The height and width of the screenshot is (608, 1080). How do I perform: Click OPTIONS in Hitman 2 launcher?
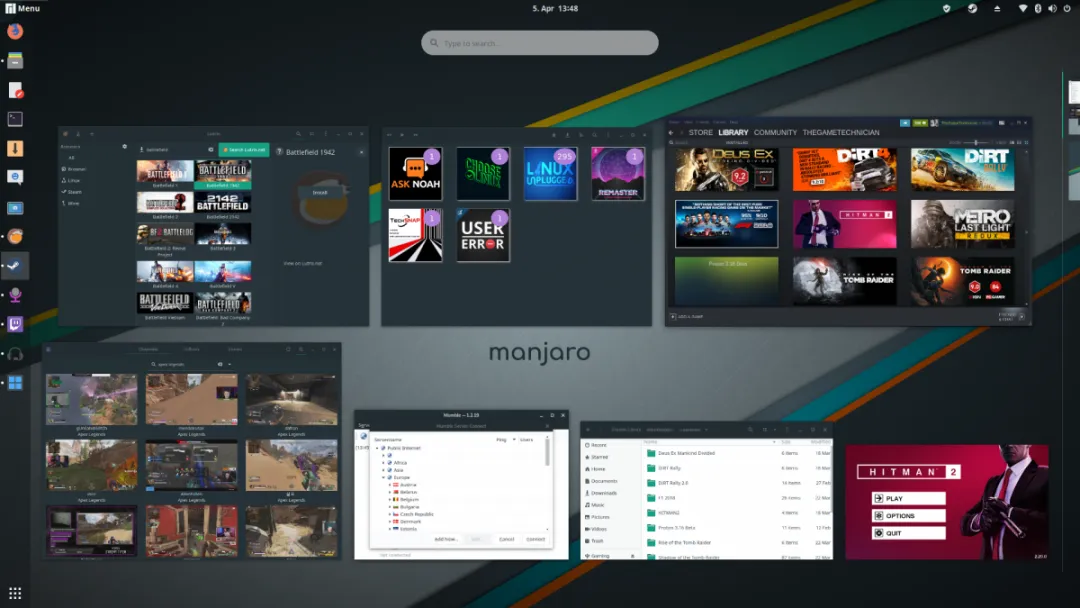point(908,516)
